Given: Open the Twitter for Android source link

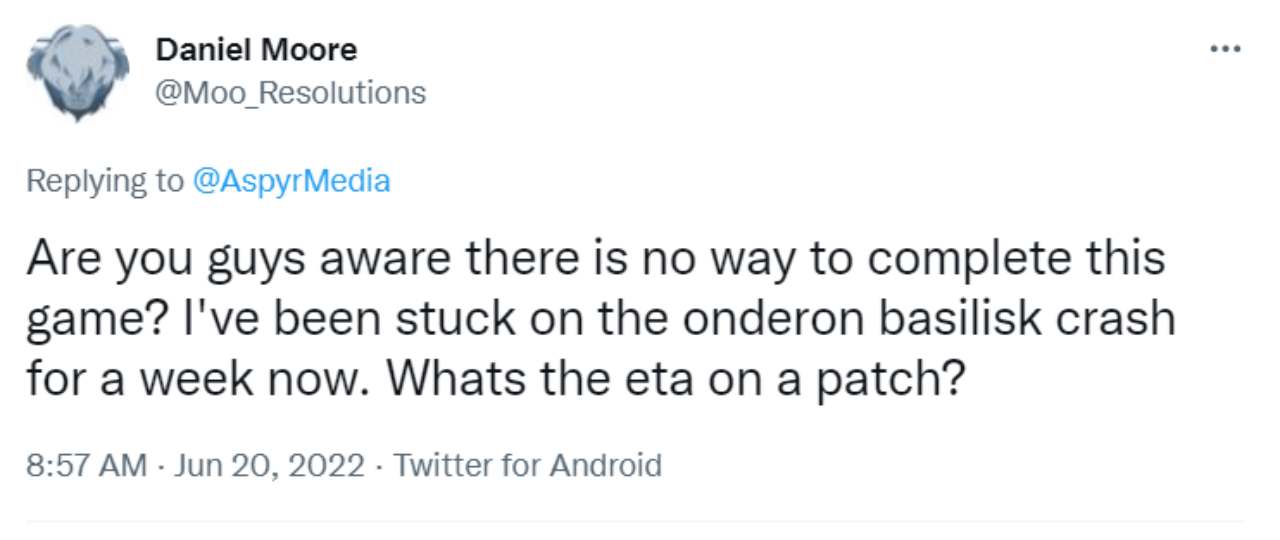Looking at the screenshot, I should 529,465.
